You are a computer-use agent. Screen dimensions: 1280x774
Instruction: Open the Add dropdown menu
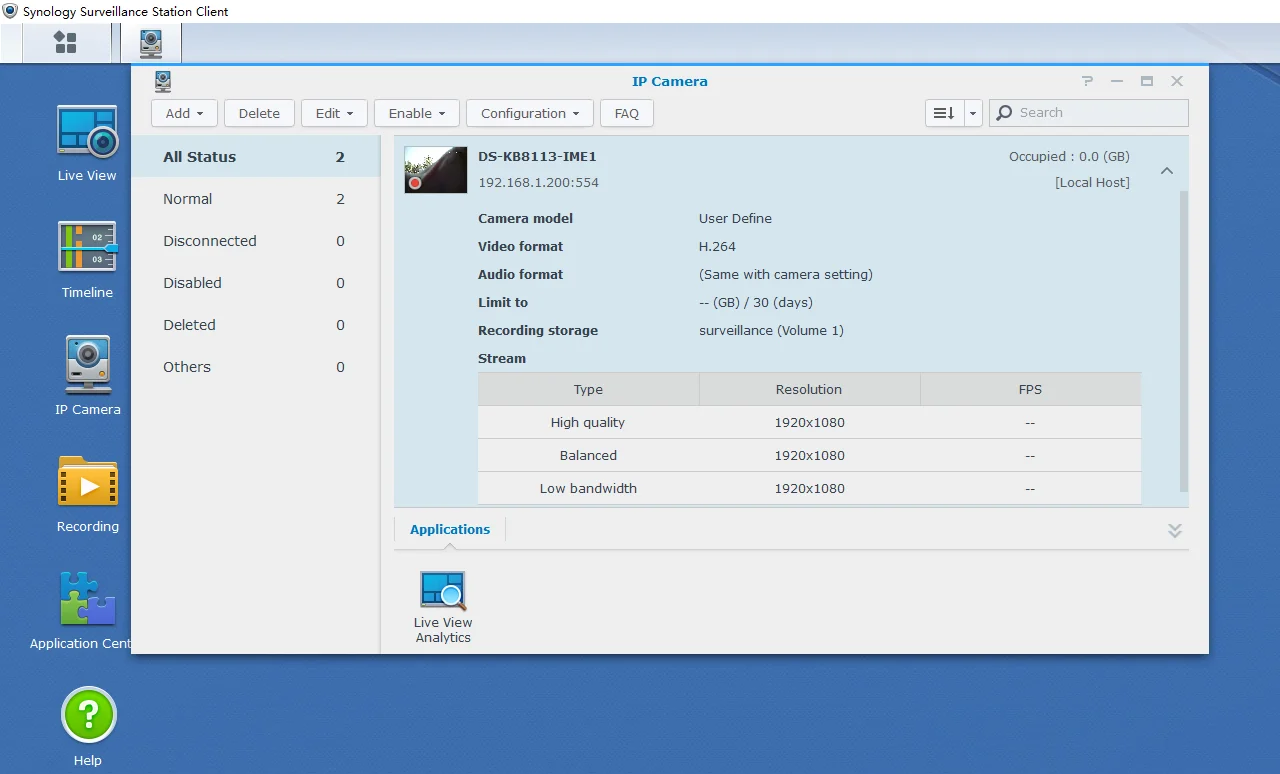coord(184,113)
